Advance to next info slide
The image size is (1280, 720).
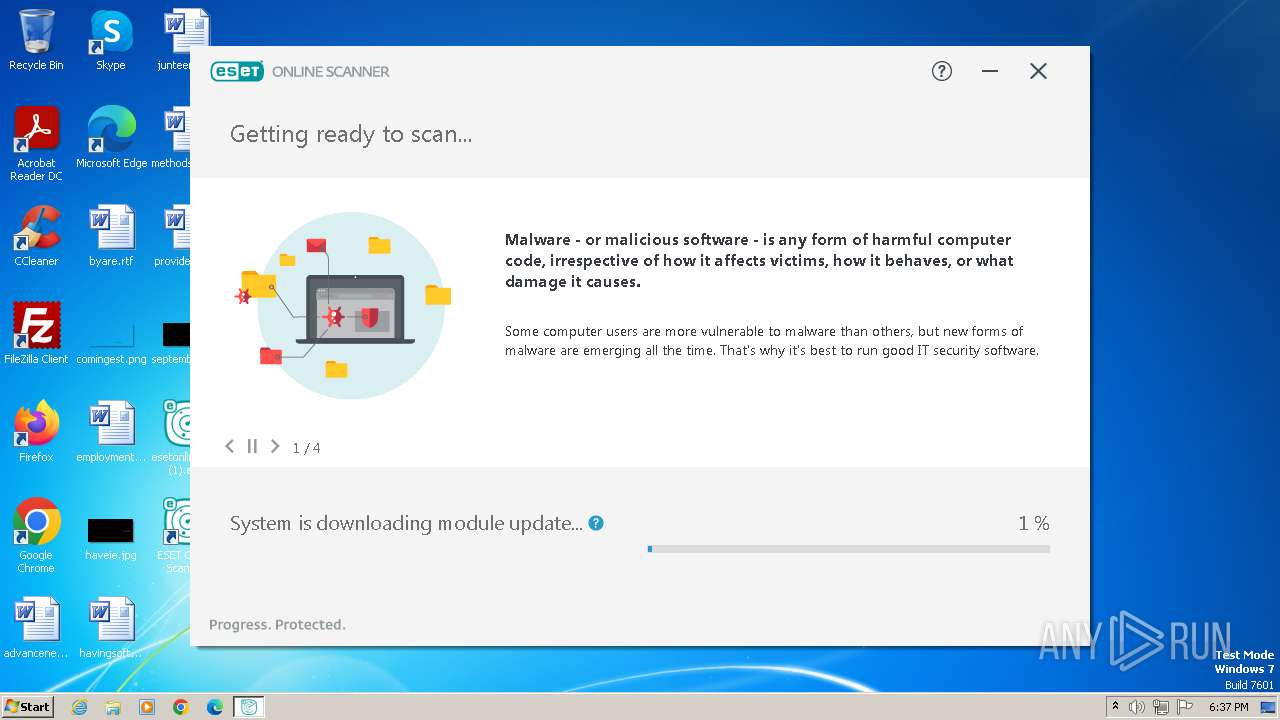tap(275, 446)
